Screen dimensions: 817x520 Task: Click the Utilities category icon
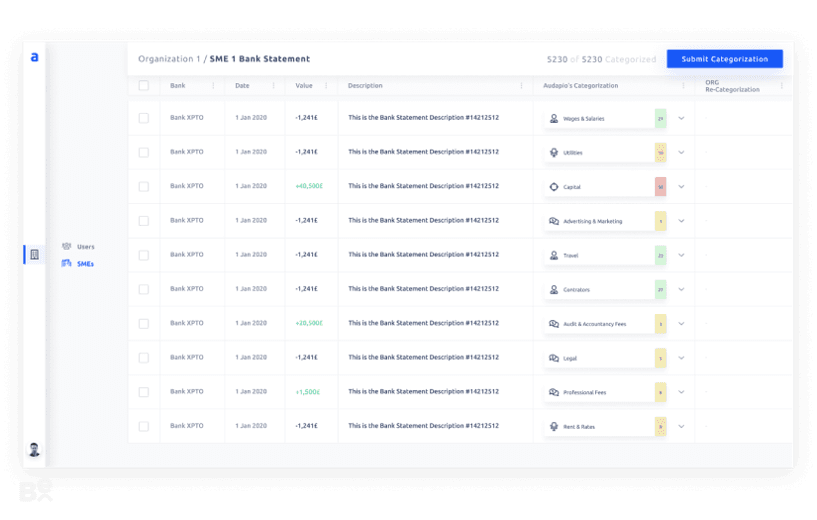(554, 153)
